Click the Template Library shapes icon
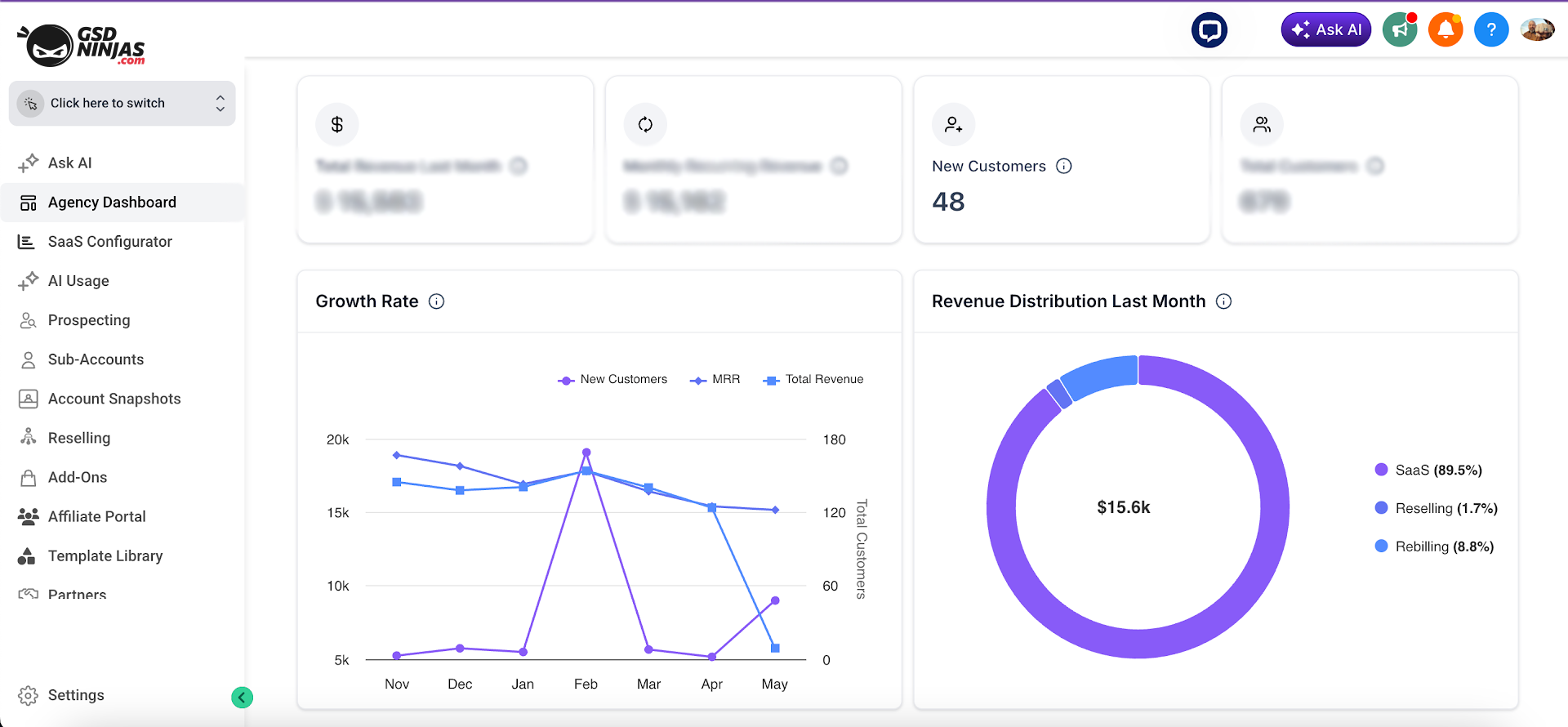This screenshot has width=1568, height=727. click(x=26, y=555)
